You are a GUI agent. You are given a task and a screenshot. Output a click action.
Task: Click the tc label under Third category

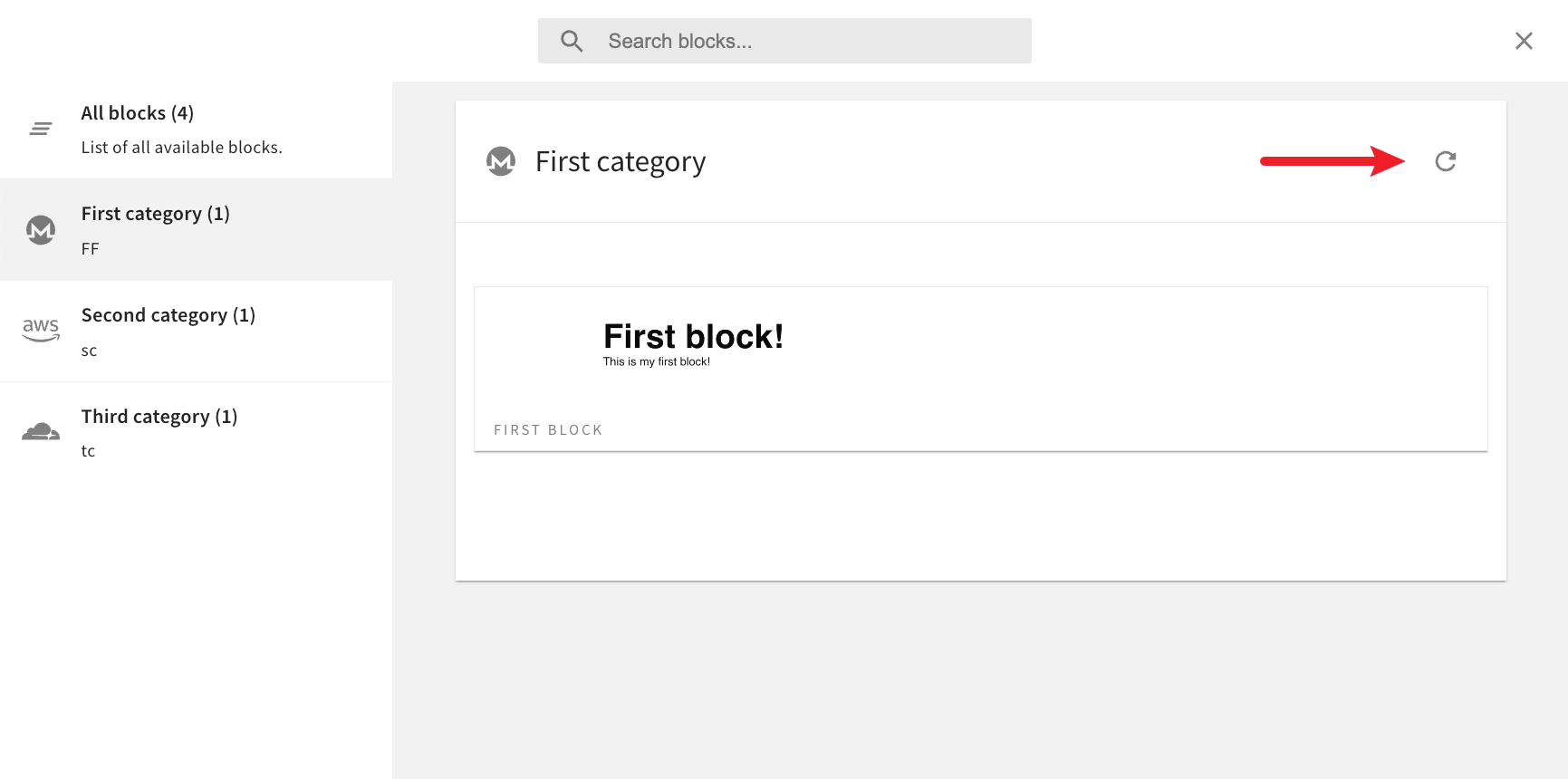[88, 450]
